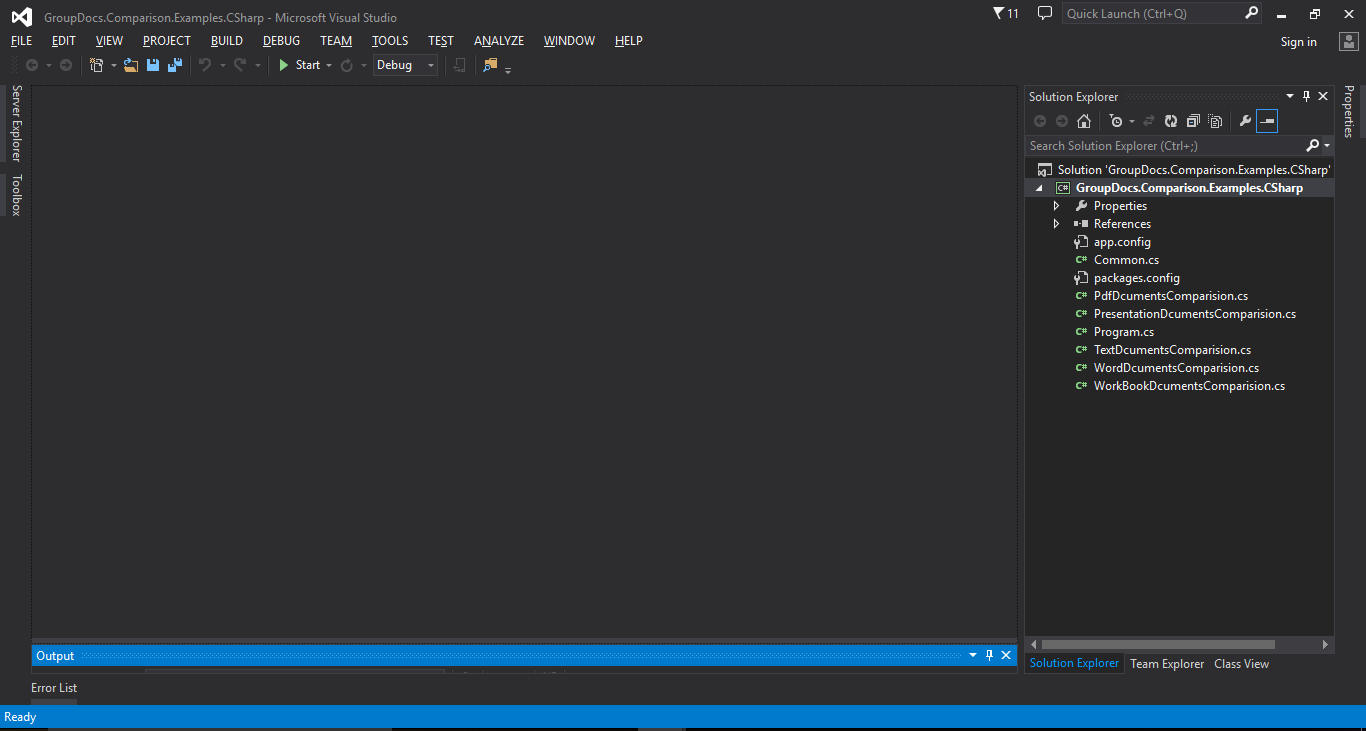
Task: Open the Pending Changes Filter dropdown arrow
Action: tap(1132, 122)
